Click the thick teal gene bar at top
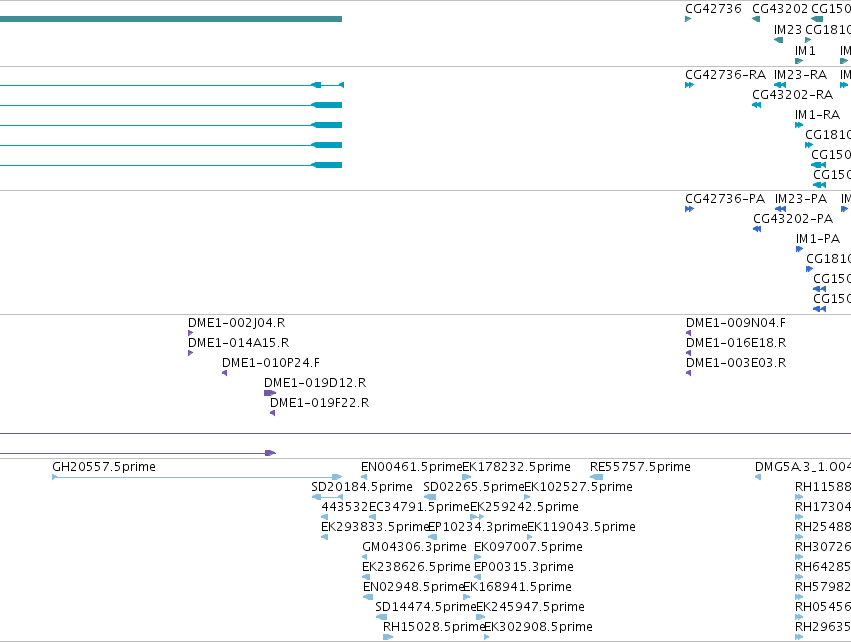Viewport: 851px width, 642px height. tap(171, 19)
